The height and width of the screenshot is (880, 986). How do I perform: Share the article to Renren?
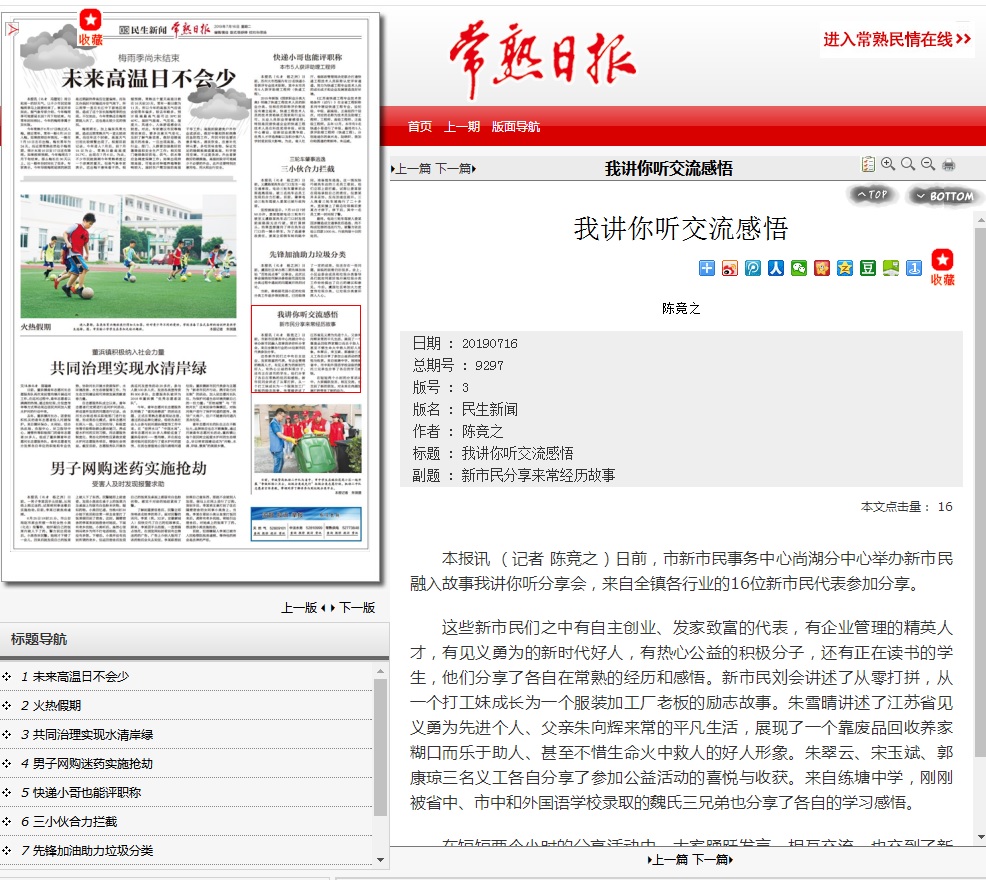(x=776, y=269)
